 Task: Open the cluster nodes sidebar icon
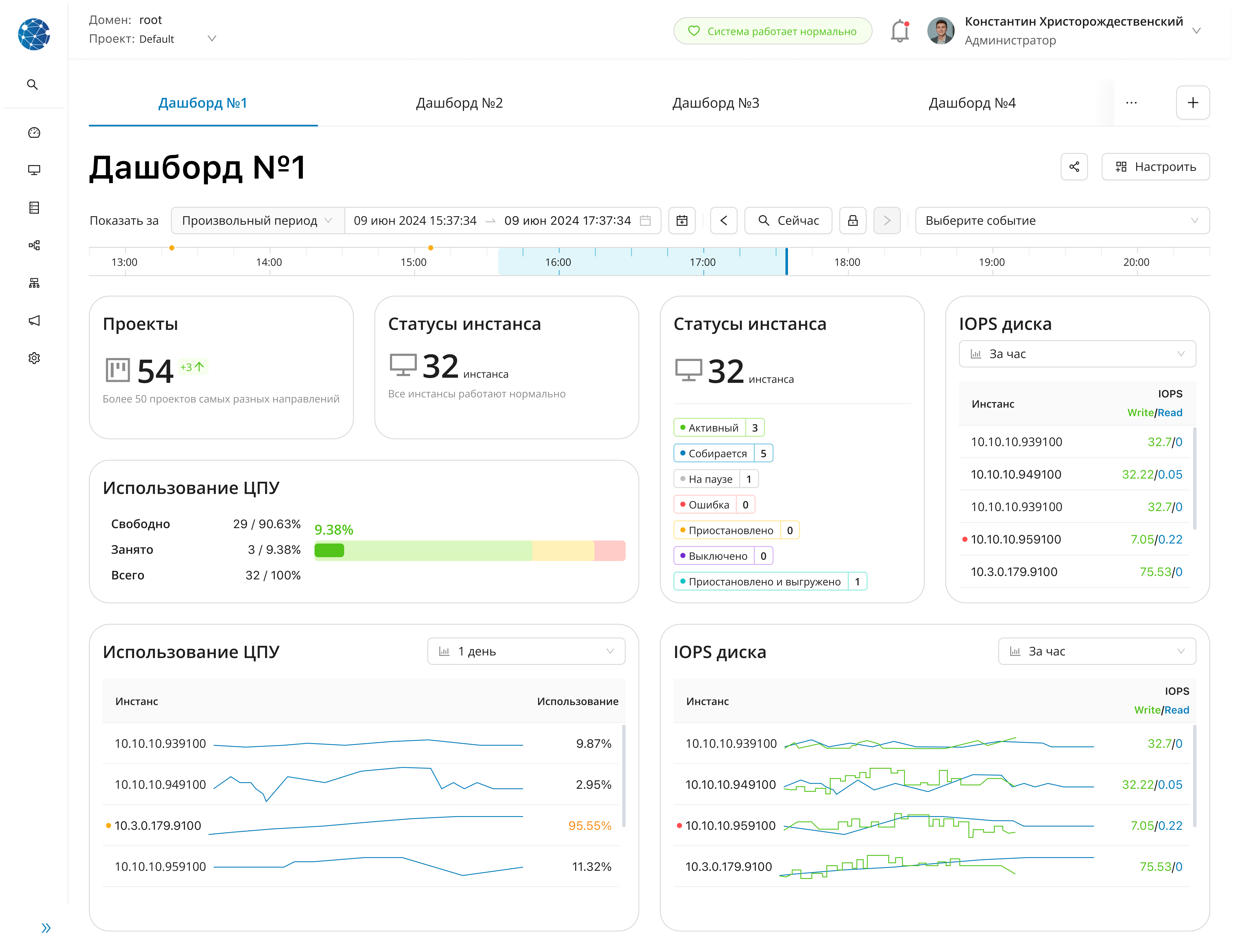point(34,245)
